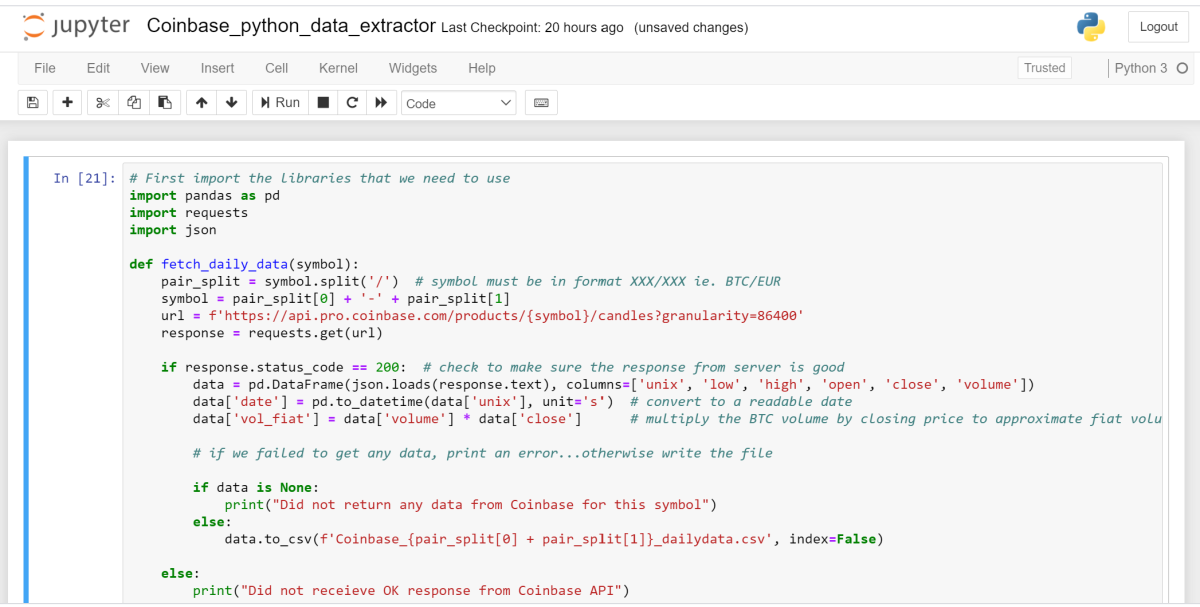Open the Widgets menu
The width and height of the screenshot is (1200, 607).
pos(413,68)
